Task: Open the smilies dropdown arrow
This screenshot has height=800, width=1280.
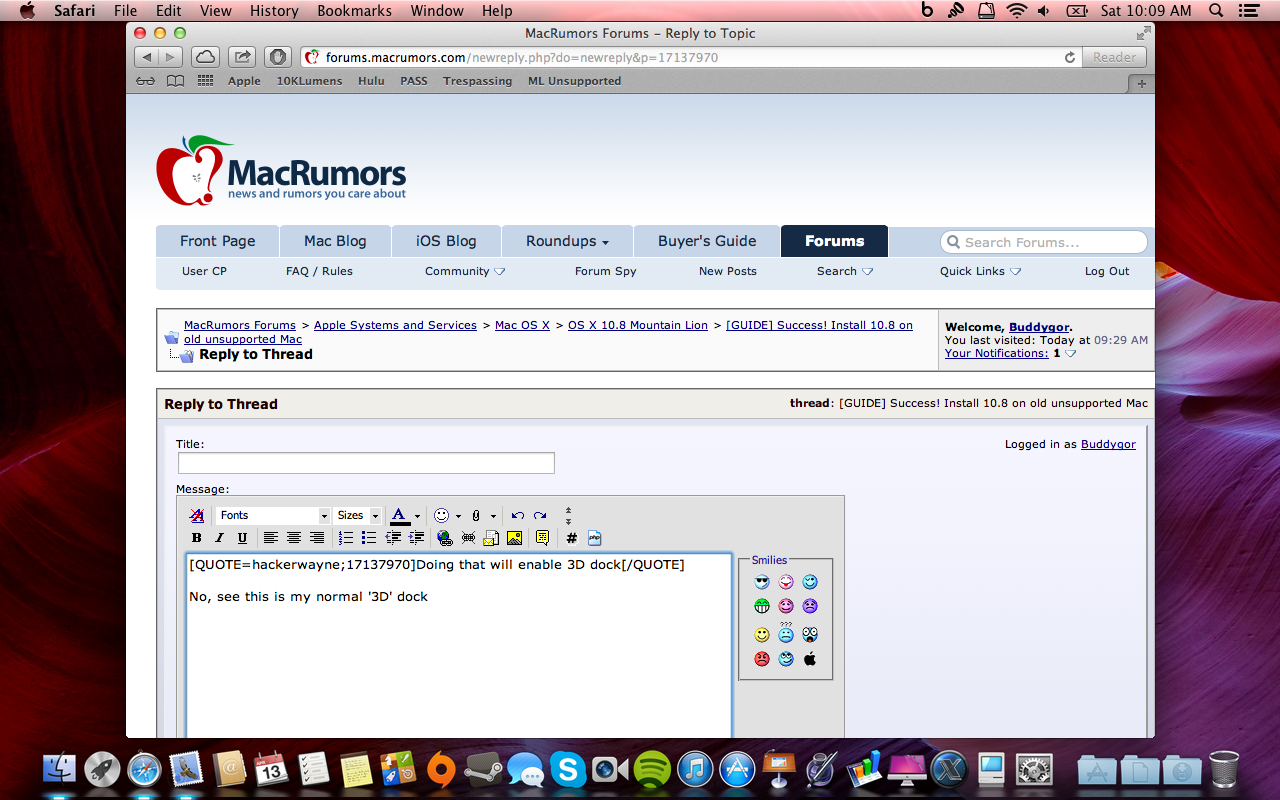Action: 458,516
